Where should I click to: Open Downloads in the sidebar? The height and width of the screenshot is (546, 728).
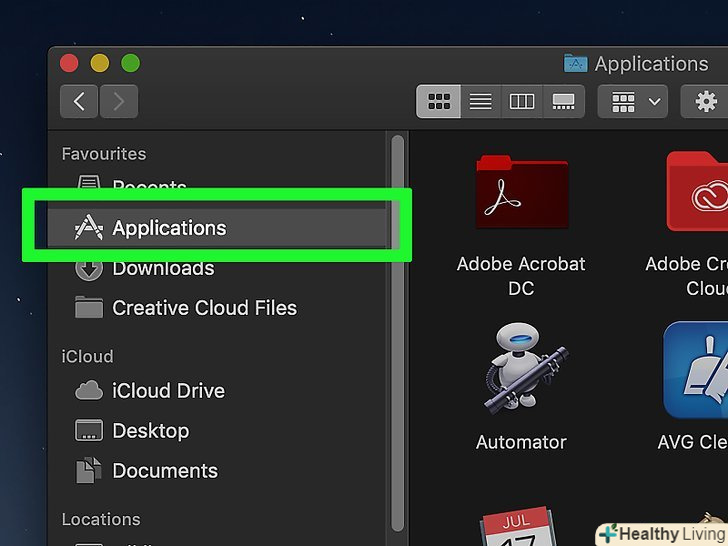[217, 268]
